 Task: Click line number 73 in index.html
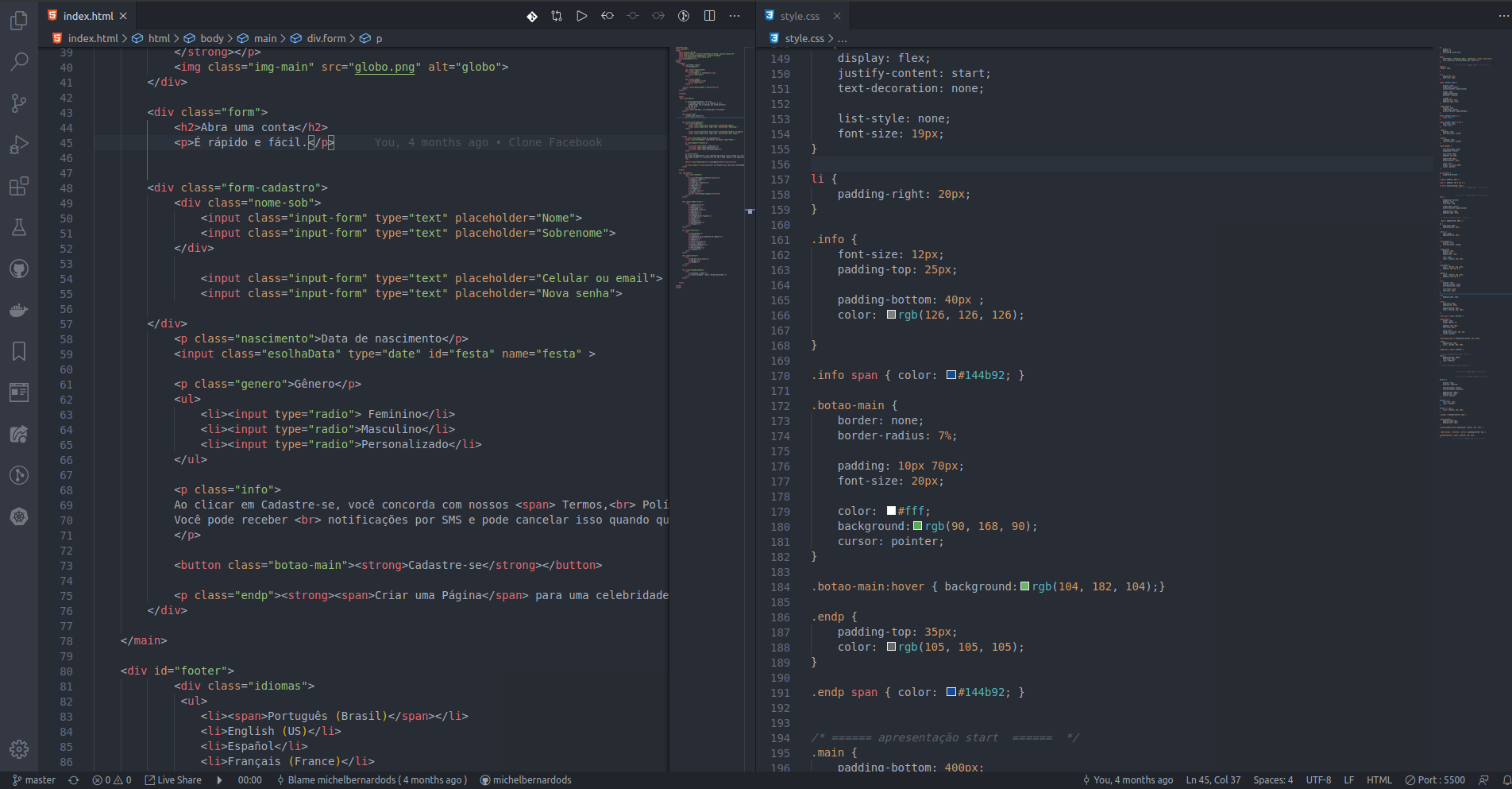coord(66,566)
